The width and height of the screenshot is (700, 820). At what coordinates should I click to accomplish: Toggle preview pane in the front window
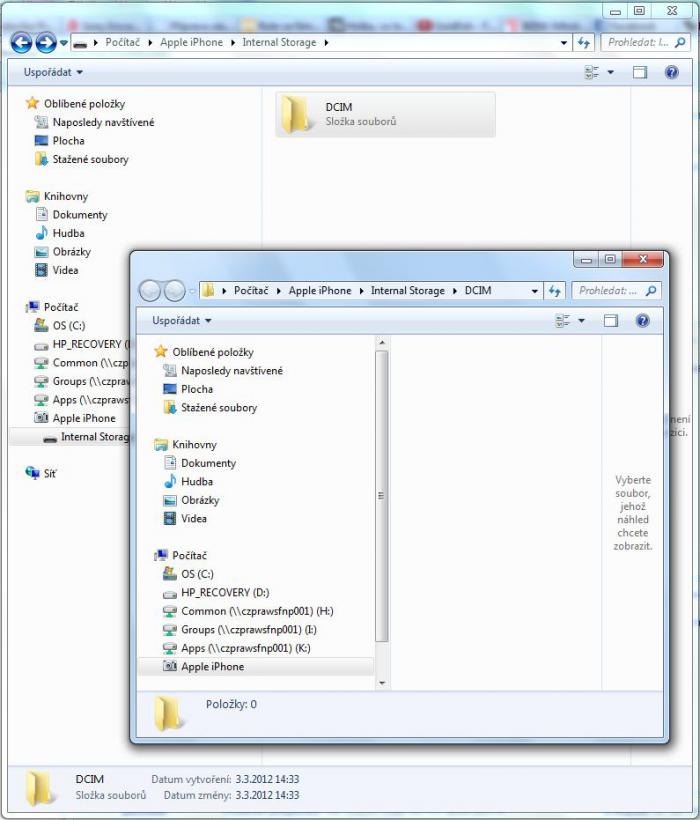(611, 321)
